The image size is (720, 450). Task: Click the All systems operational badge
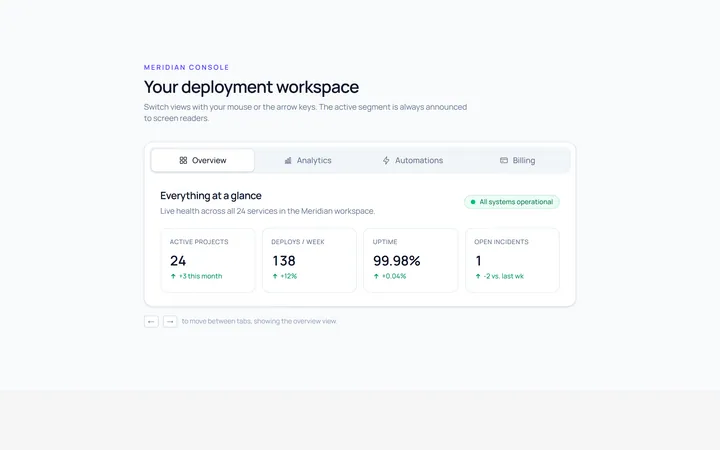(512, 202)
